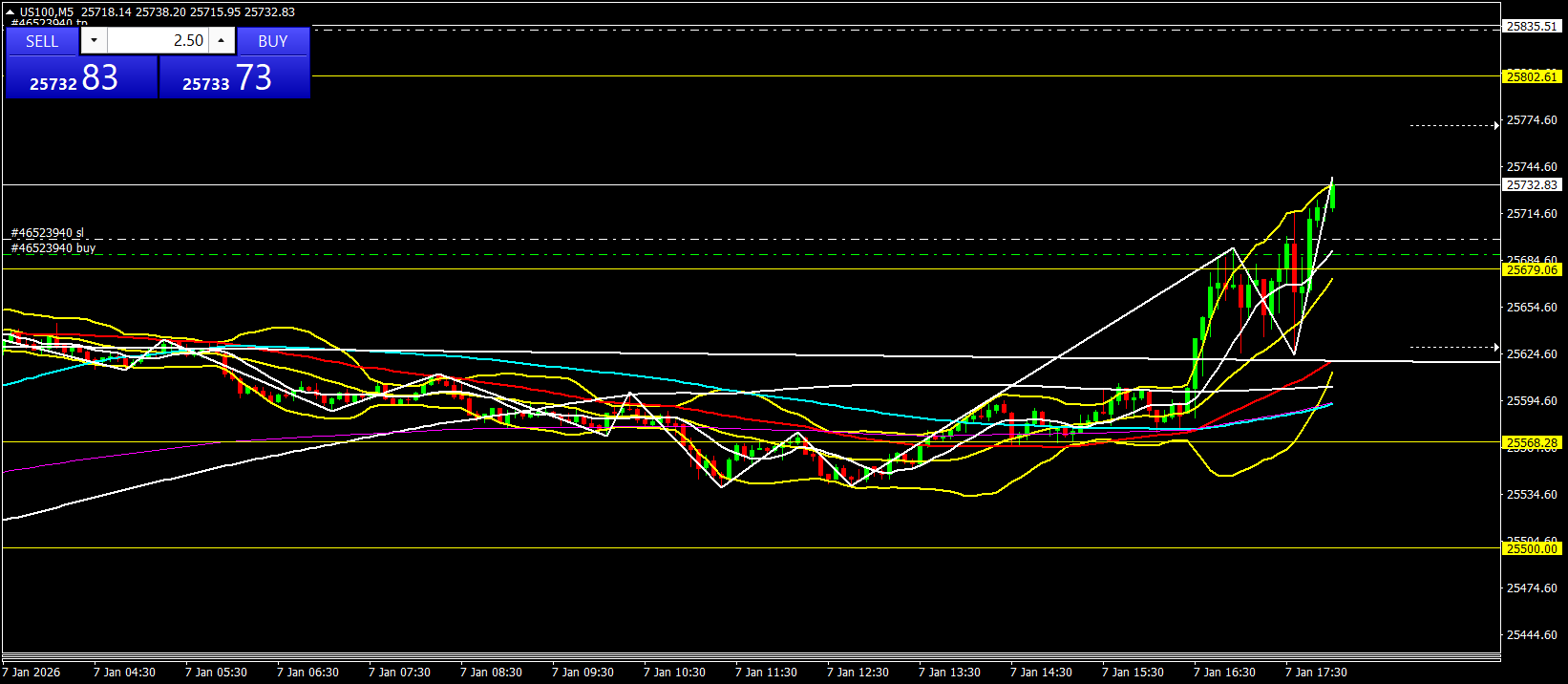Click the 7 Jan 12:30 time label
This screenshot has height=684, width=1568.
point(858,673)
